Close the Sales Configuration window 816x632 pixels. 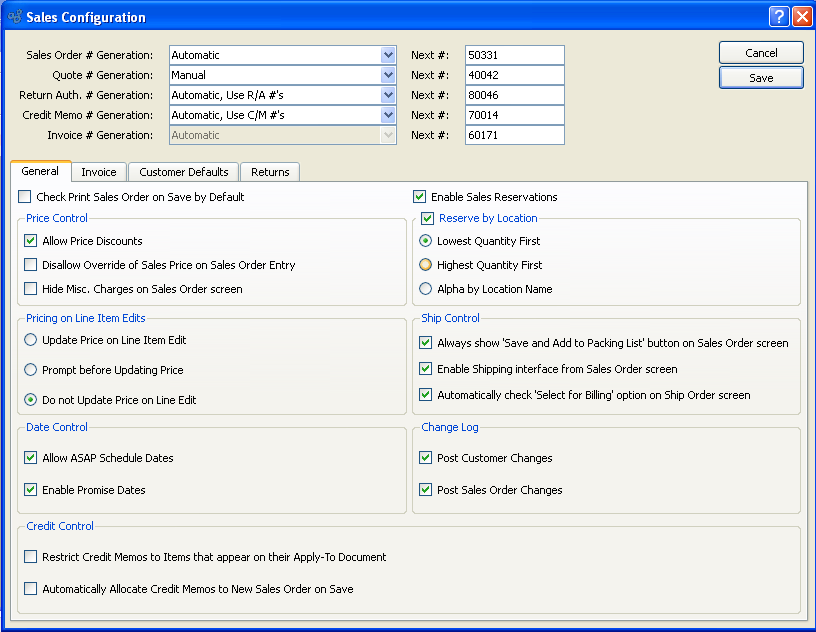(x=801, y=17)
